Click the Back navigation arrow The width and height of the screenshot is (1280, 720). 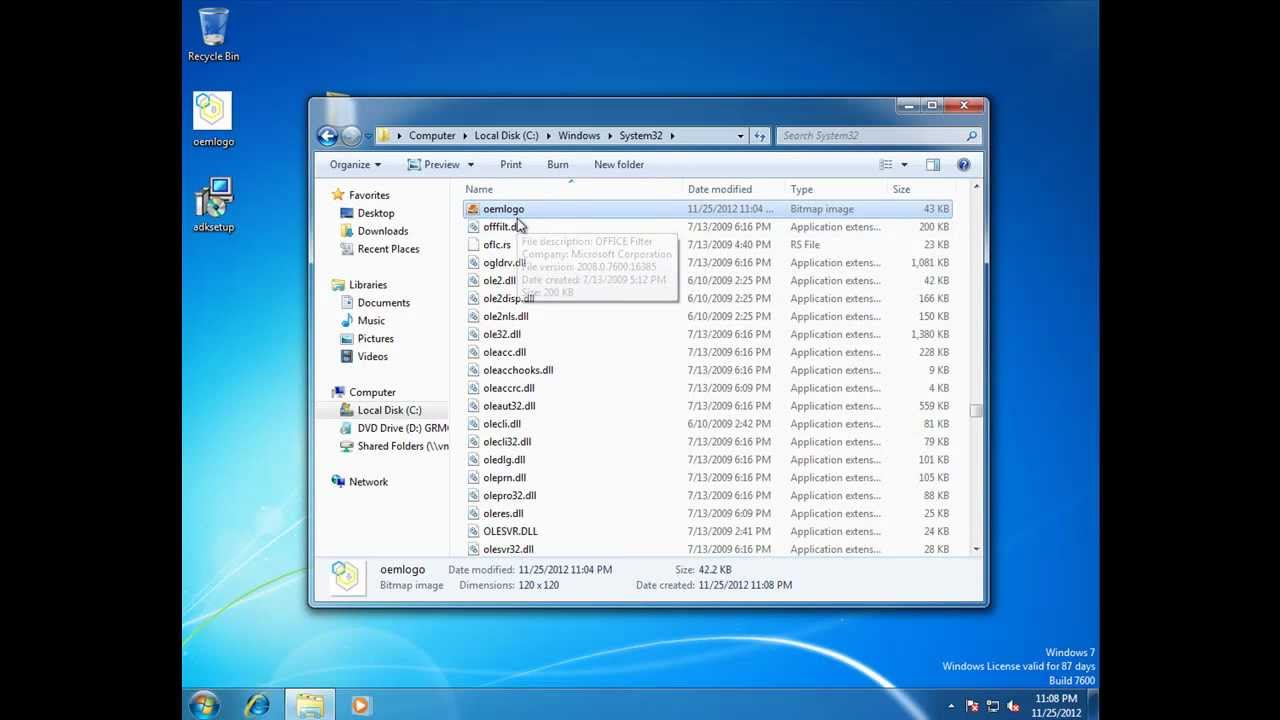tap(327, 136)
